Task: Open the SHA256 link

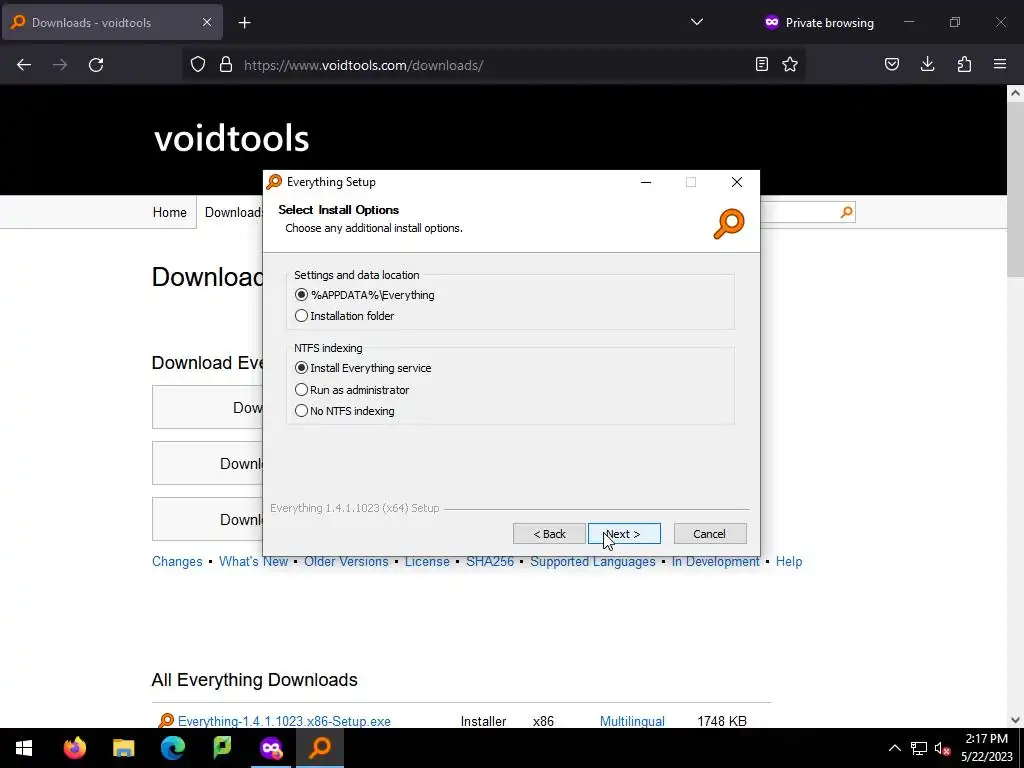Action: [490, 562]
